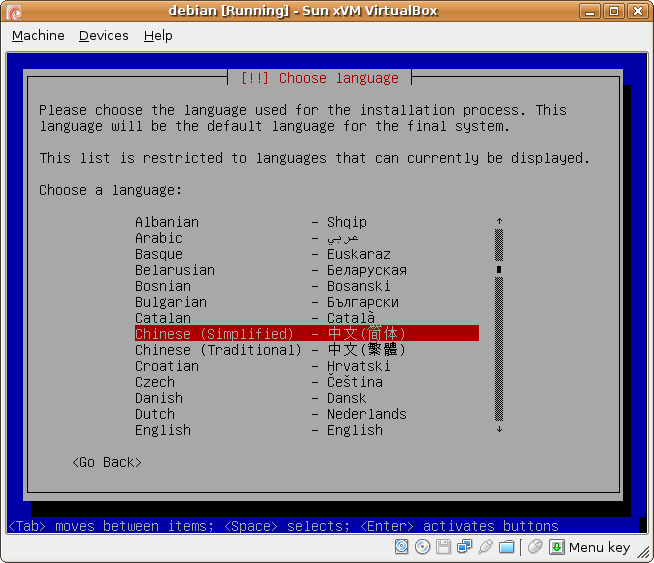This screenshot has height=563, width=654.
Task: Activate the Go Back button
Action: 107,462
